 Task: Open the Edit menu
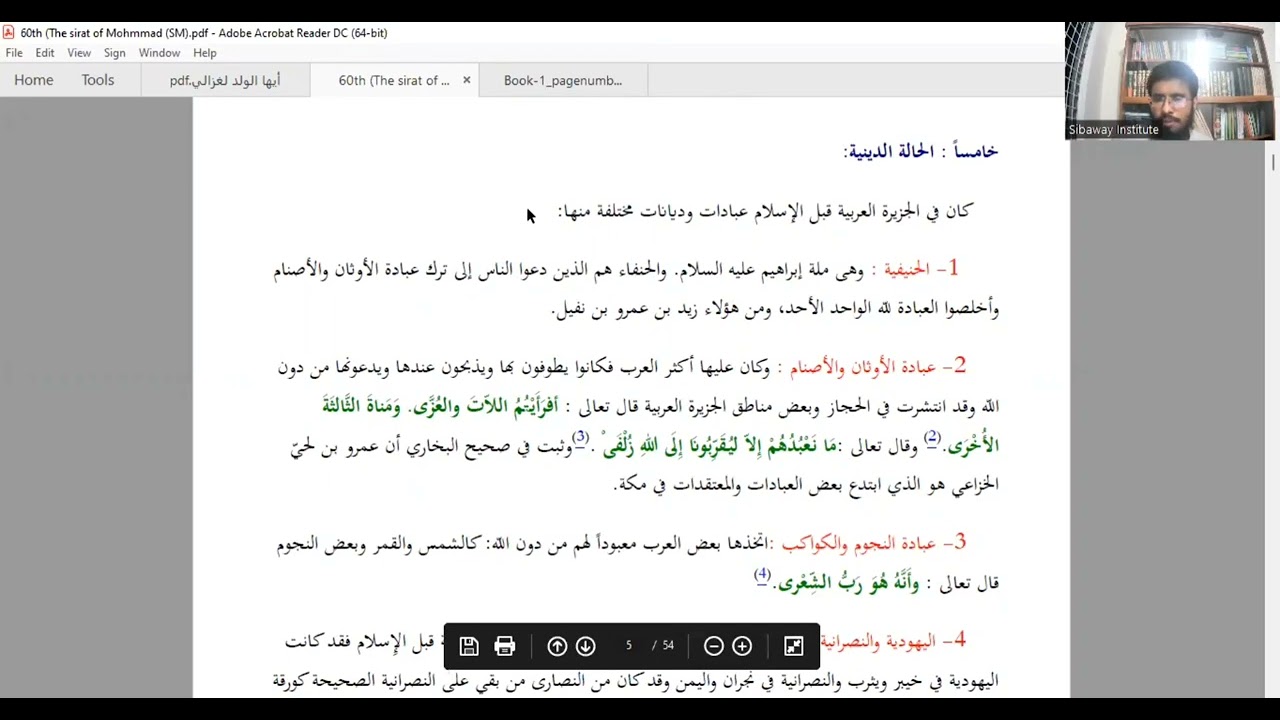point(45,53)
